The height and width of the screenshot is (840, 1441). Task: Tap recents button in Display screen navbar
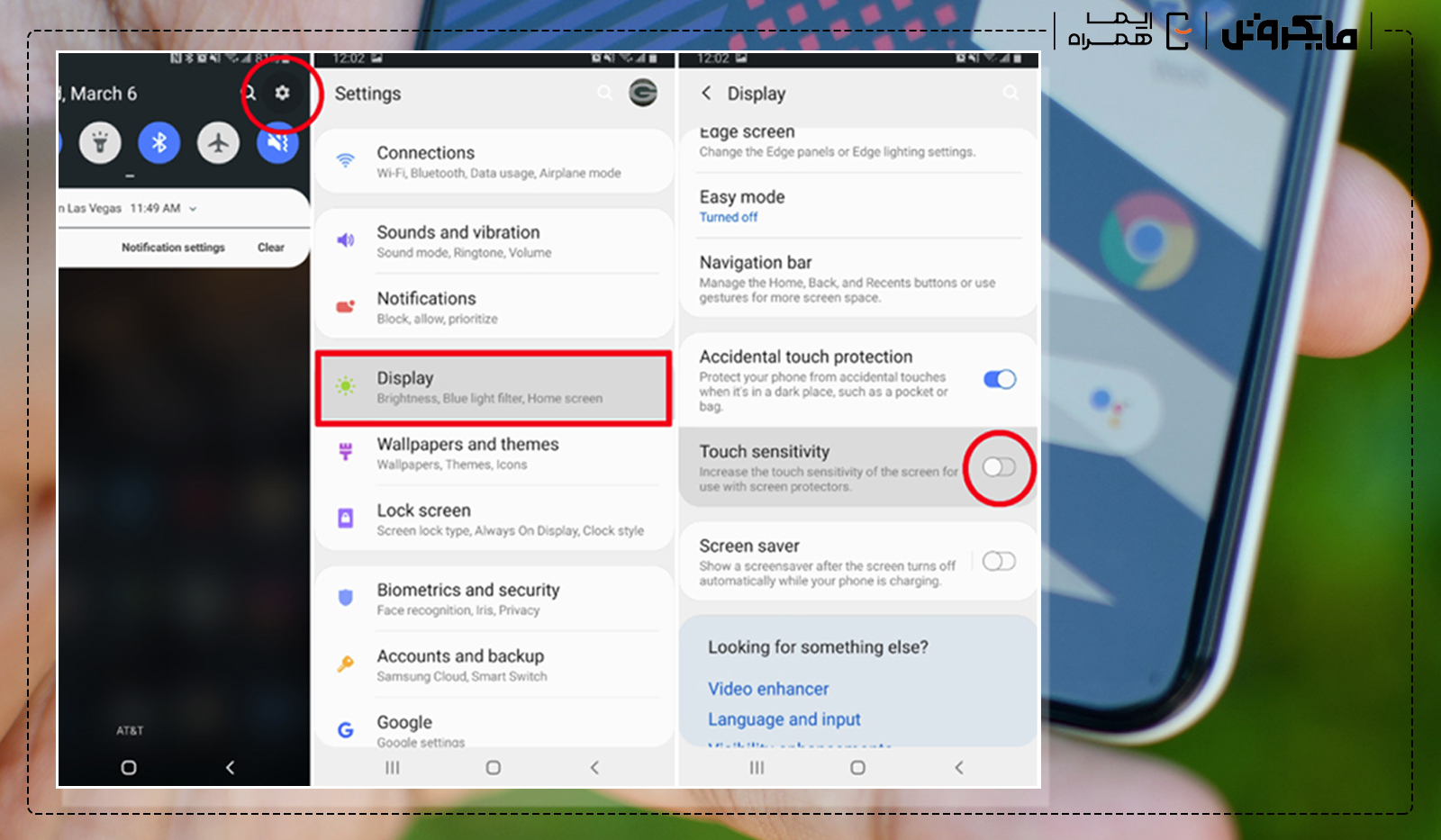click(x=757, y=768)
